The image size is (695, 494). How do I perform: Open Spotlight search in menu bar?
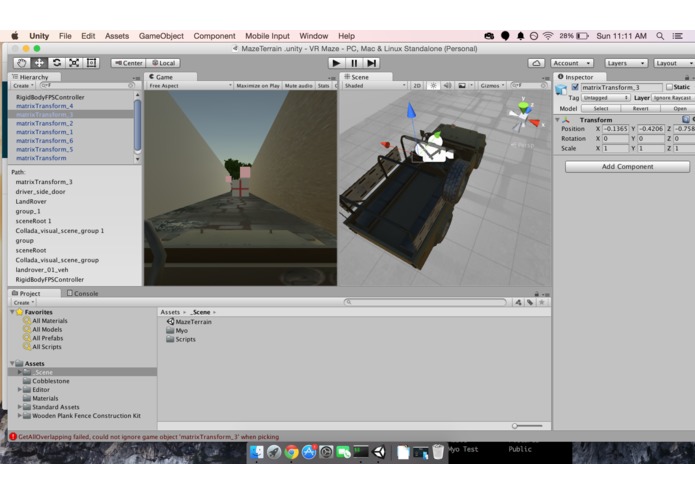tap(660, 36)
